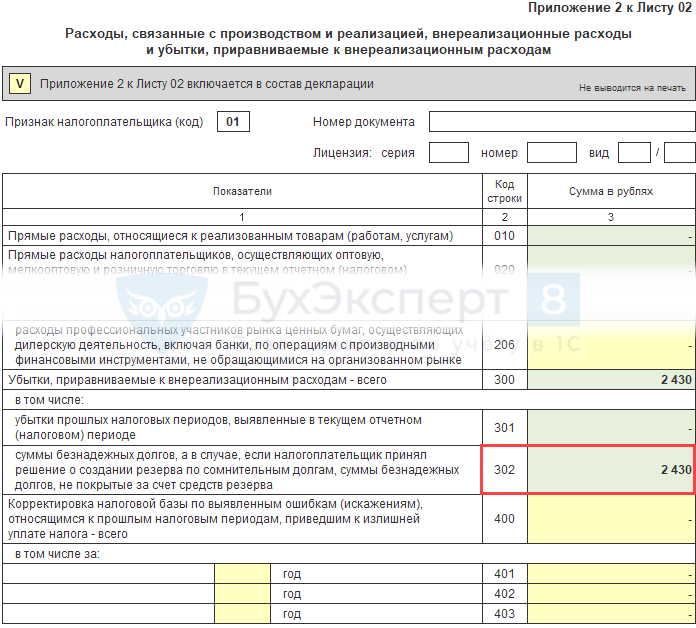Select the 2 430 sum for line 302
The image size is (696, 628).
pyautogui.click(x=611, y=470)
